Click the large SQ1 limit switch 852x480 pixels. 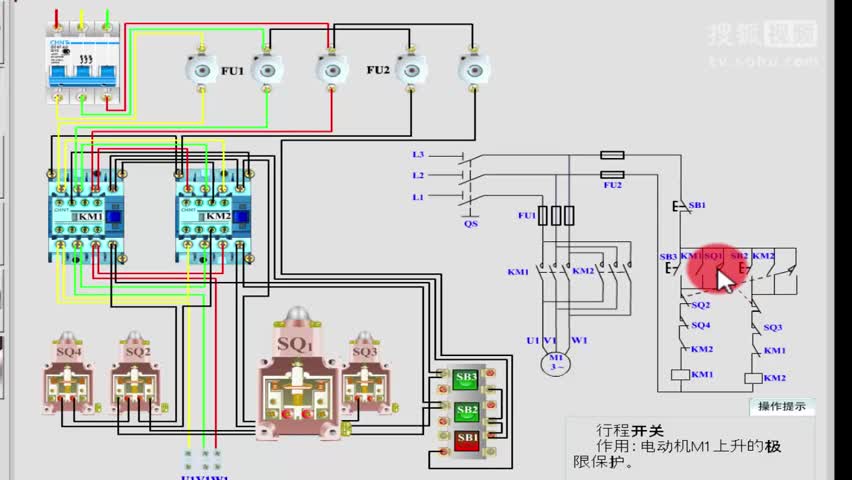tap(299, 375)
